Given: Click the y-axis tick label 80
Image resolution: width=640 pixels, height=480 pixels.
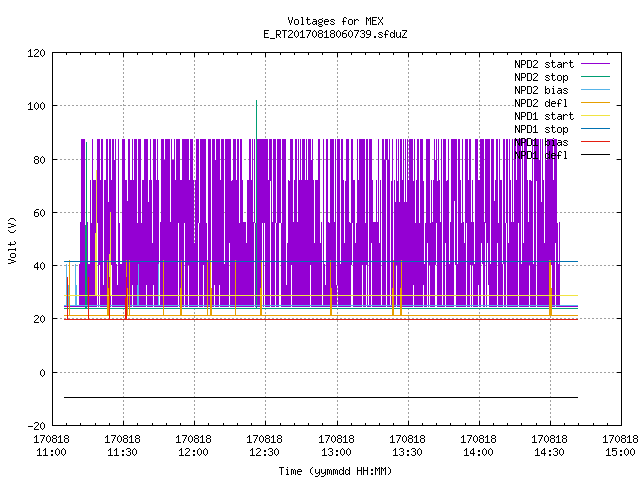Looking at the screenshot, I should pos(39,160).
